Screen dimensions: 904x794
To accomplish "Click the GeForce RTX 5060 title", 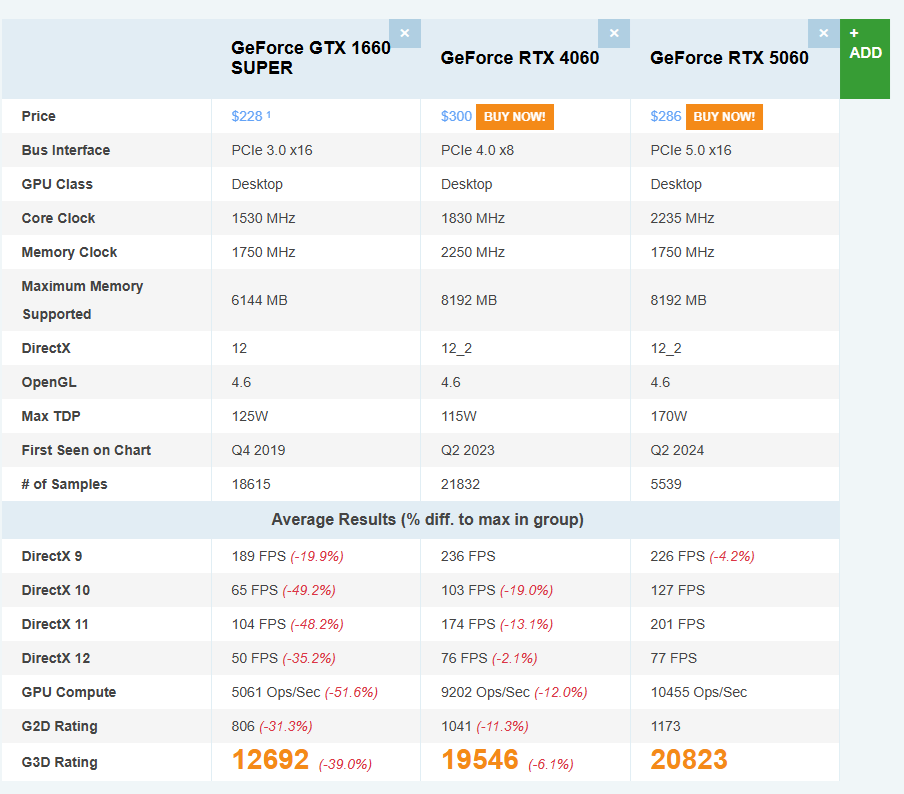I will (x=729, y=58).
